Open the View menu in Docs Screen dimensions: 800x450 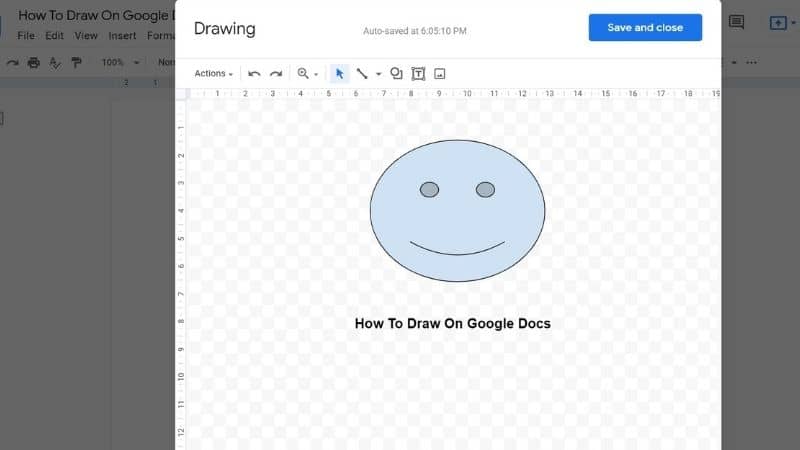click(86, 36)
